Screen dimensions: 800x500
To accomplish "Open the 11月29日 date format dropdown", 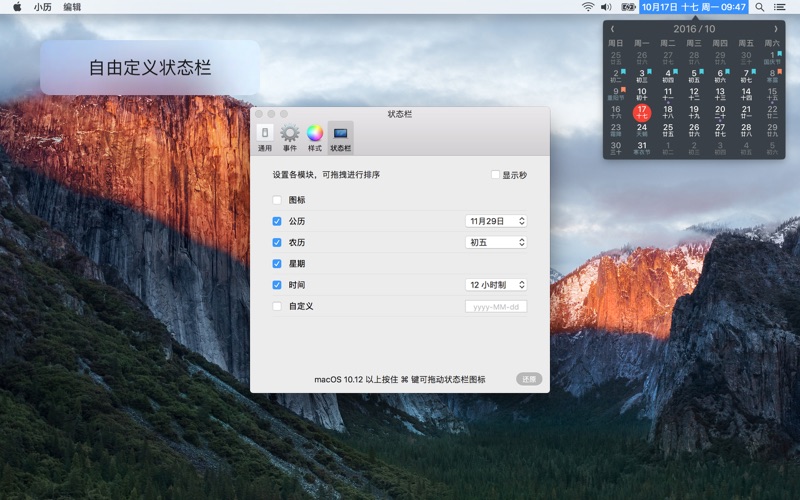I will pos(496,221).
